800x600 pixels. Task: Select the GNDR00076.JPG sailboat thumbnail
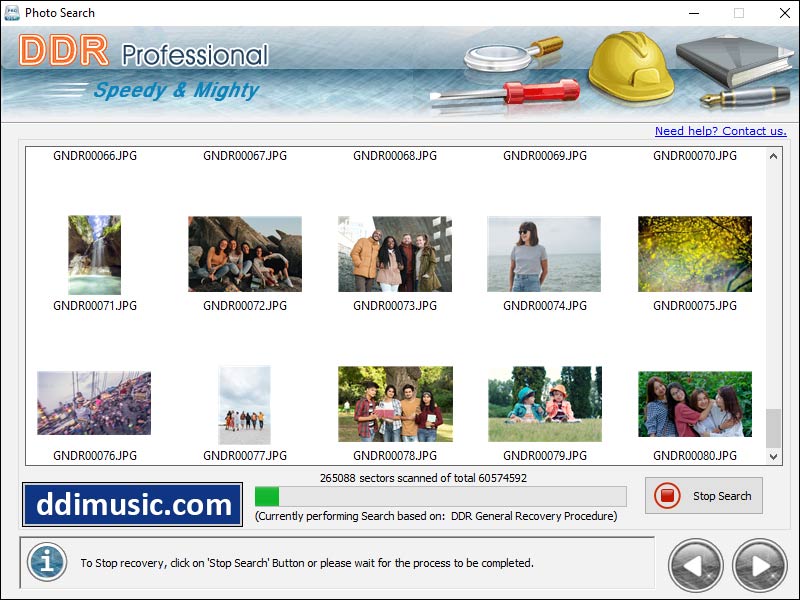click(x=95, y=405)
